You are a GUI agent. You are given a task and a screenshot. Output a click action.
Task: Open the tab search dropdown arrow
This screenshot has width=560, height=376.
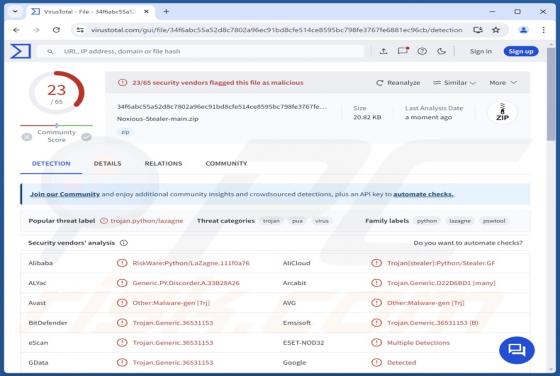[x=15, y=11]
